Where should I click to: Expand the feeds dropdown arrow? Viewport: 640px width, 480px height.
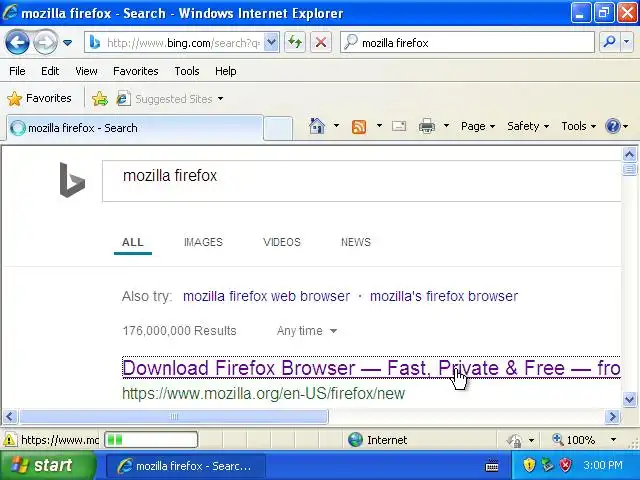tap(379, 126)
